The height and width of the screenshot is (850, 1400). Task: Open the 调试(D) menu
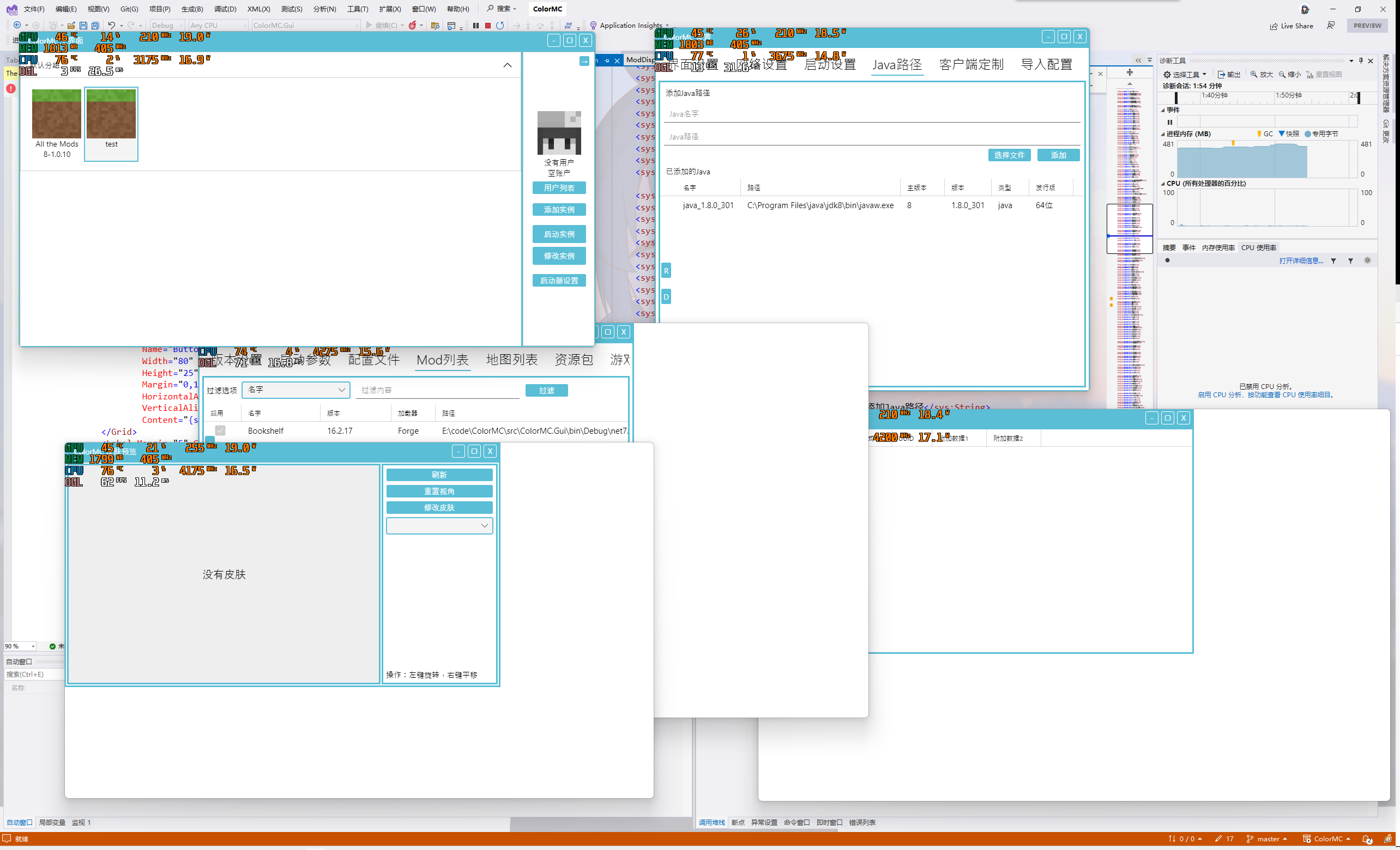(225, 9)
